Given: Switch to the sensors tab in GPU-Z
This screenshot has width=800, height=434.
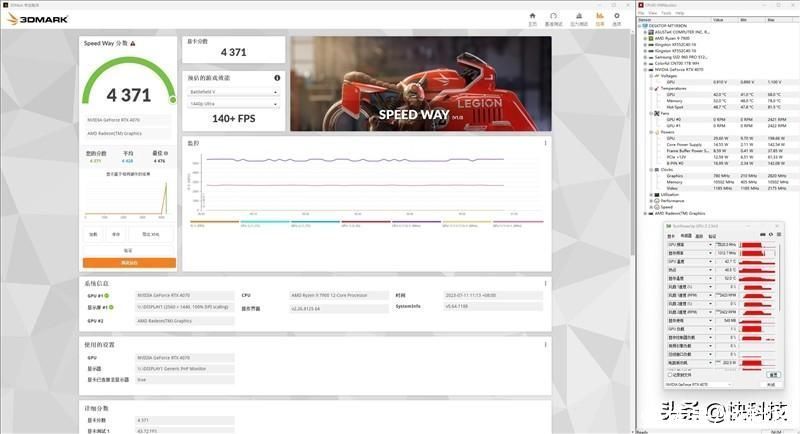Looking at the screenshot, I should pyautogui.click(x=686, y=236).
